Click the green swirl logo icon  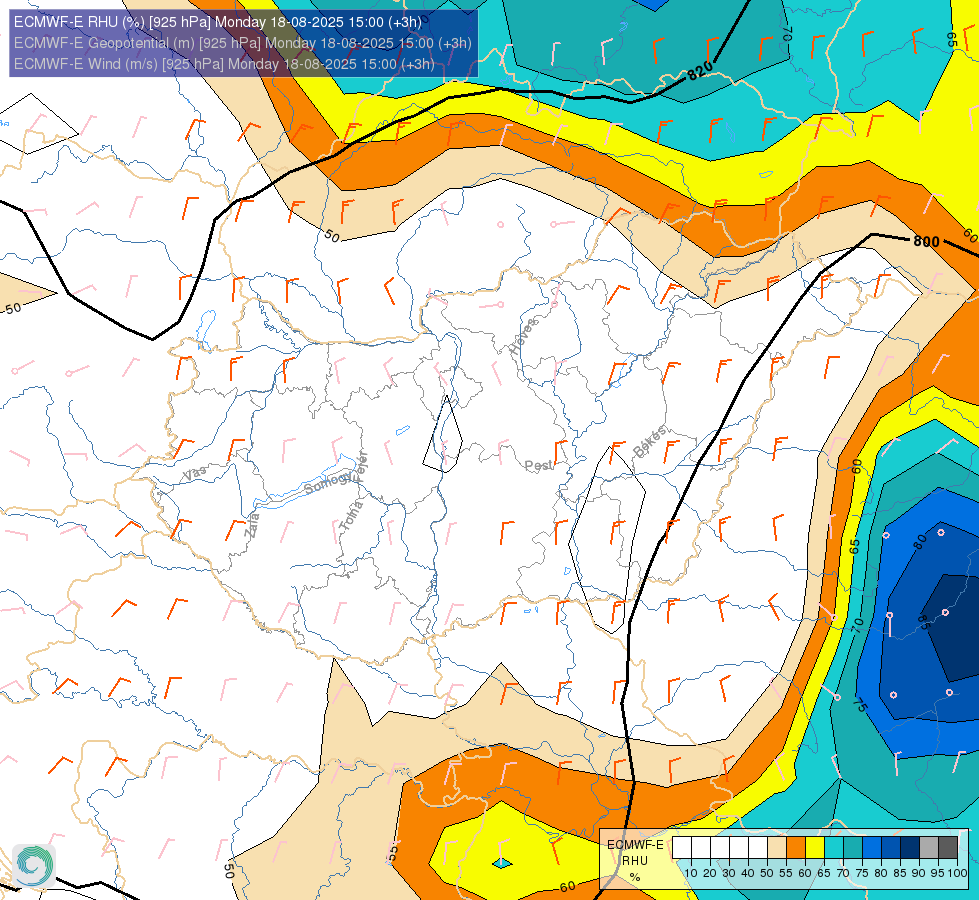[34, 865]
